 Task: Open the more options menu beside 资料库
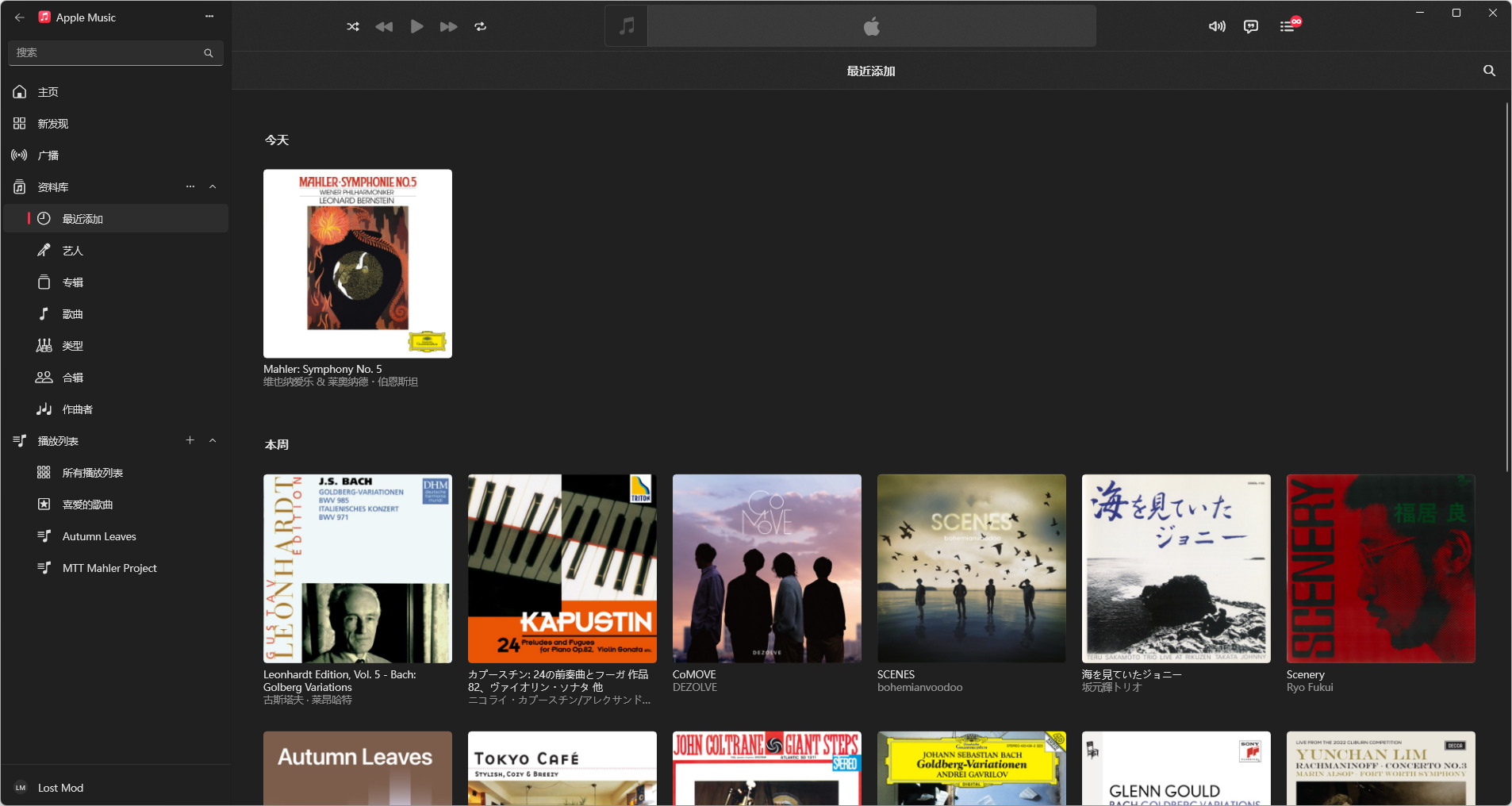(x=190, y=186)
